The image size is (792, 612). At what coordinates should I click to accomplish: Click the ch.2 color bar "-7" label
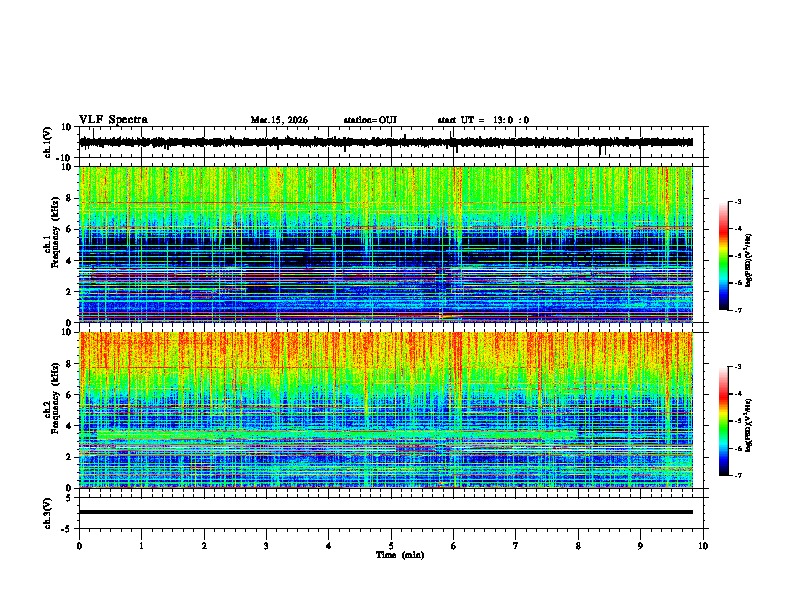[738, 476]
